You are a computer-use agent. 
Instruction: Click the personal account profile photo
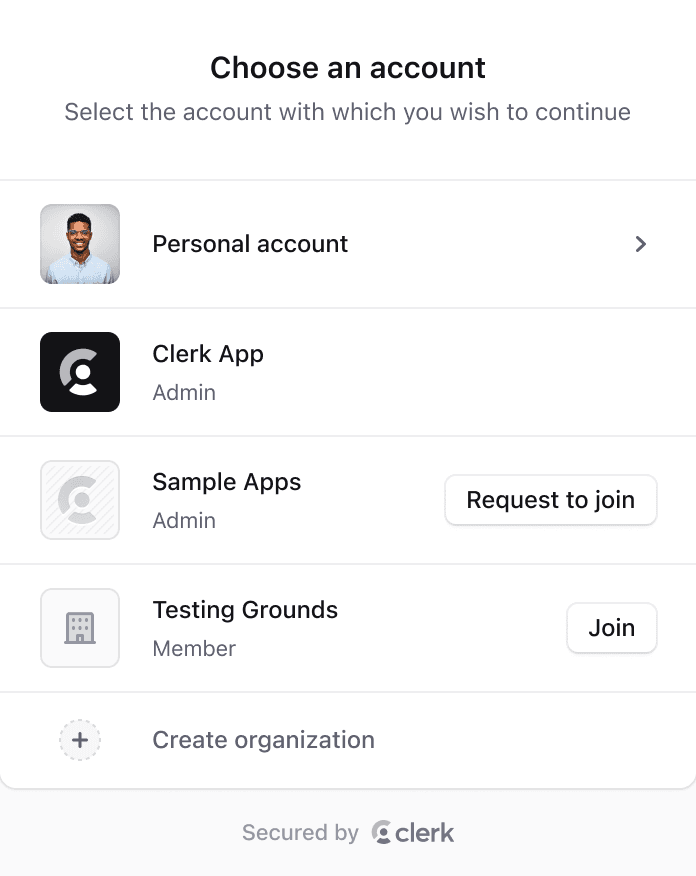pos(80,244)
